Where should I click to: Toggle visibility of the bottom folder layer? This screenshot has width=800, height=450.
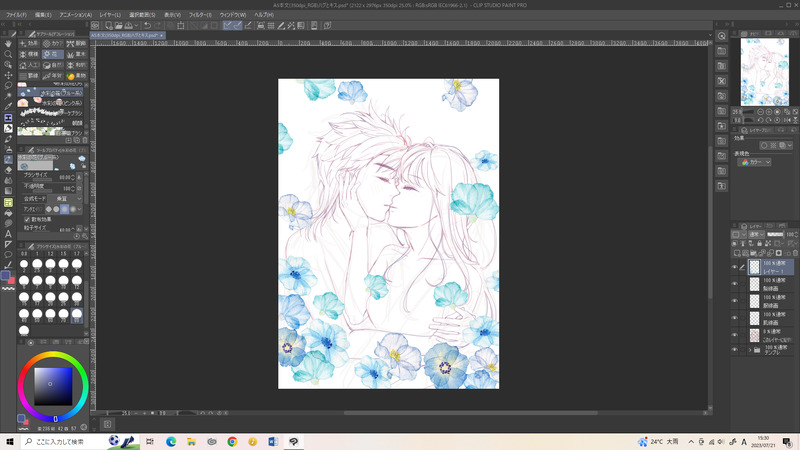[x=735, y=350]
